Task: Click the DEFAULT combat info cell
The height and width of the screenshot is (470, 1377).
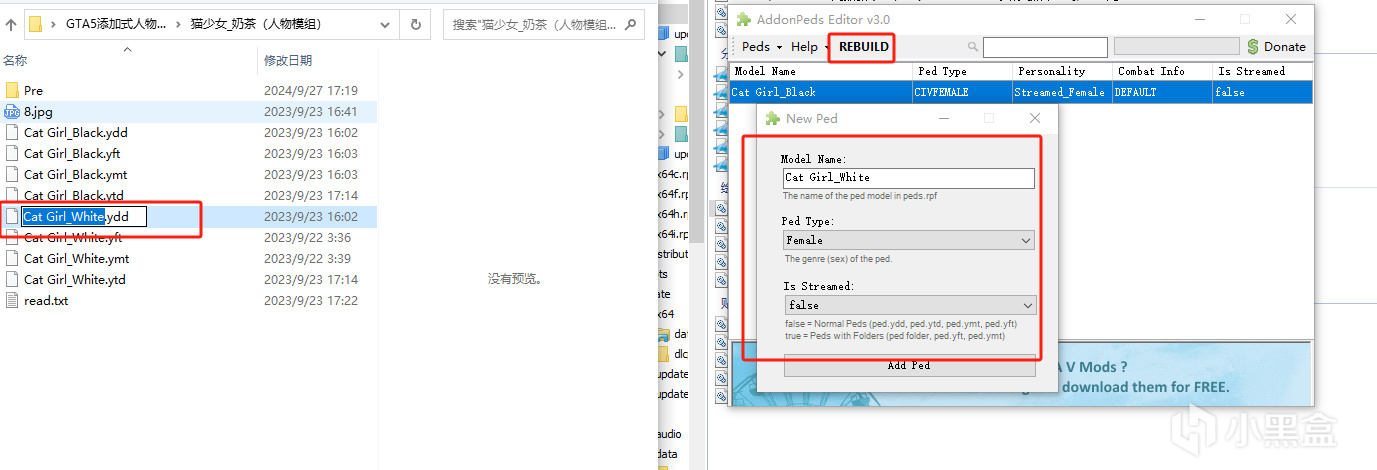Action: click(1162, 92)
